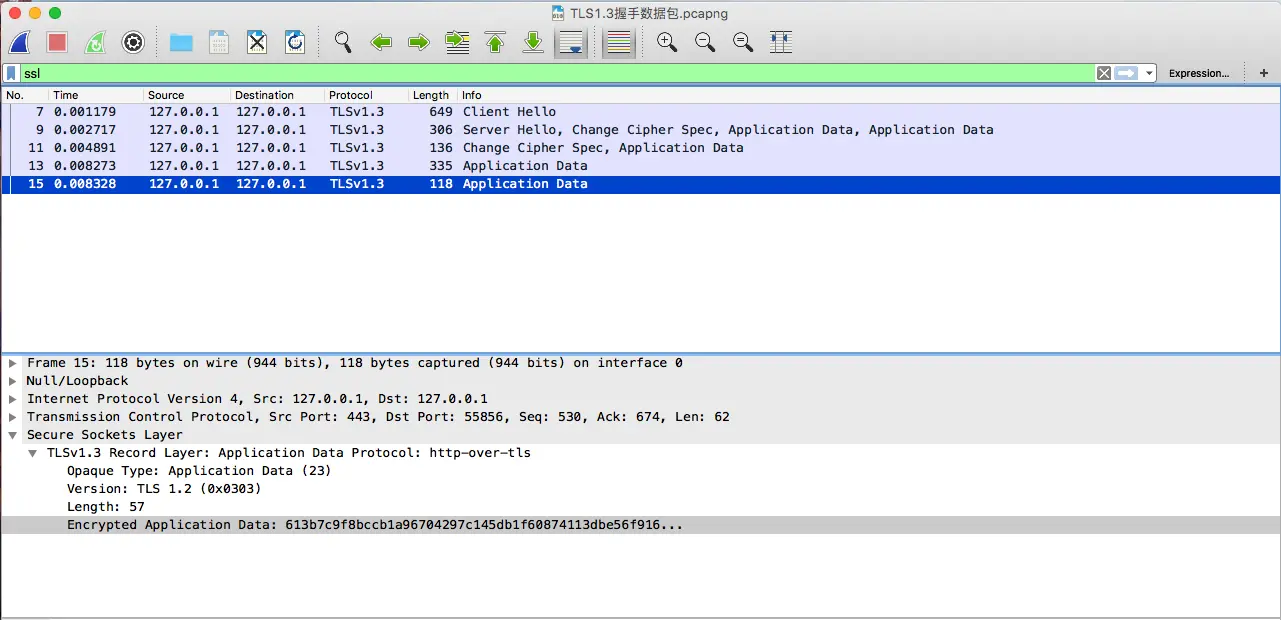Reset packet text to normal size
The height and width of the screenshot is (620, 1281).
pyautogui.click(x=743, y=42)
